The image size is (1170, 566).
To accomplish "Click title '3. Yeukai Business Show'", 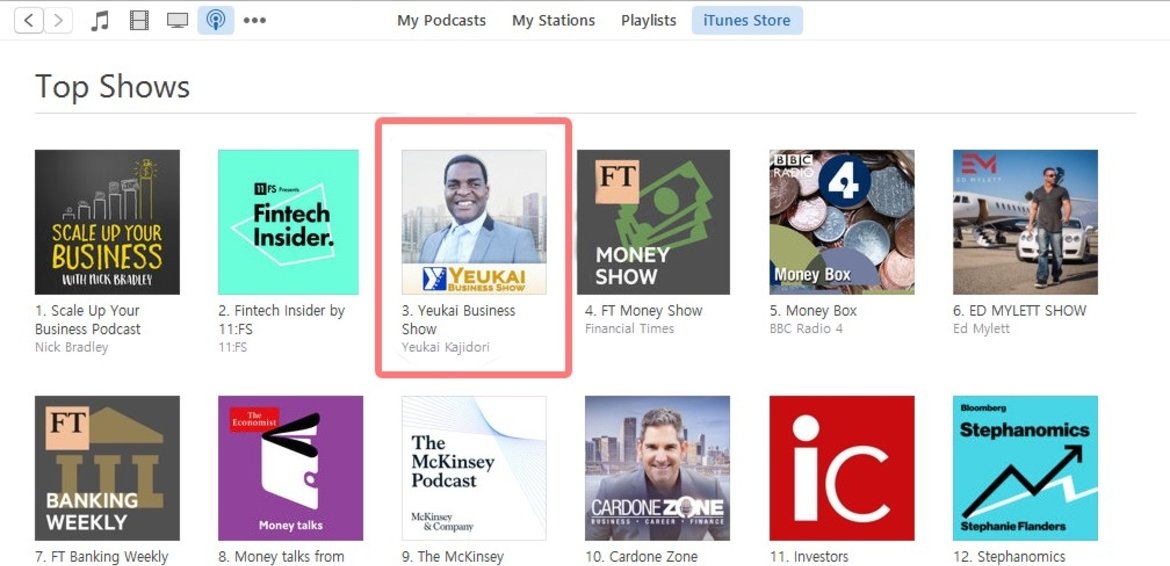I will (458, 320).
